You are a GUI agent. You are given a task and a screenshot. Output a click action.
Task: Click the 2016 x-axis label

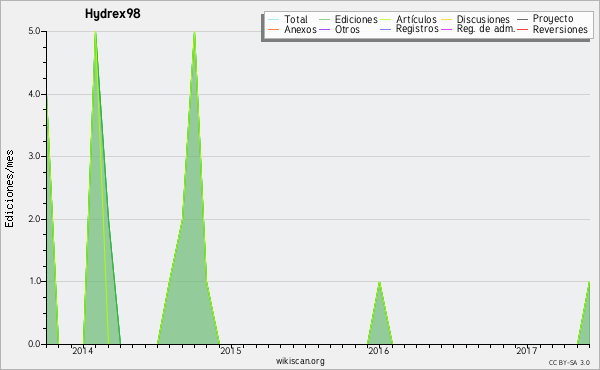pyautogui.click(x=379, y=351)
